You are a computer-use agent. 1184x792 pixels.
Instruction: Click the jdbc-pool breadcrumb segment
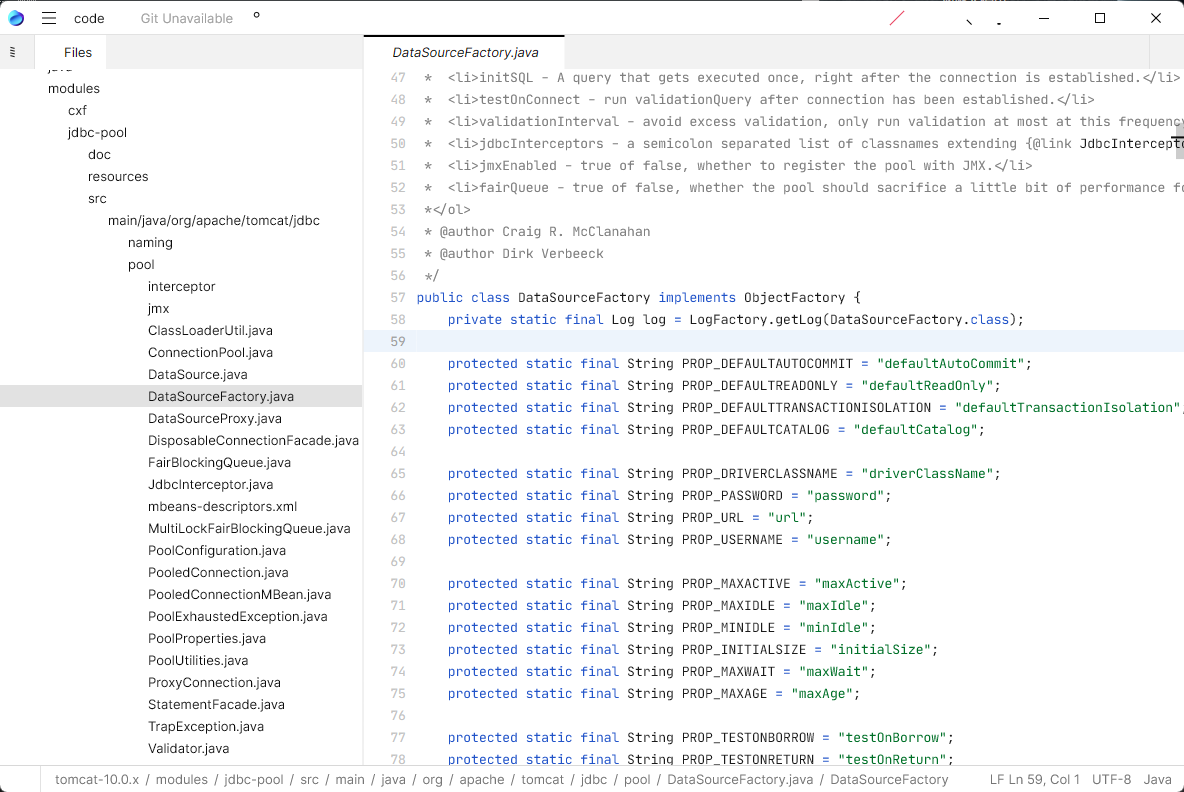(254, 779)
